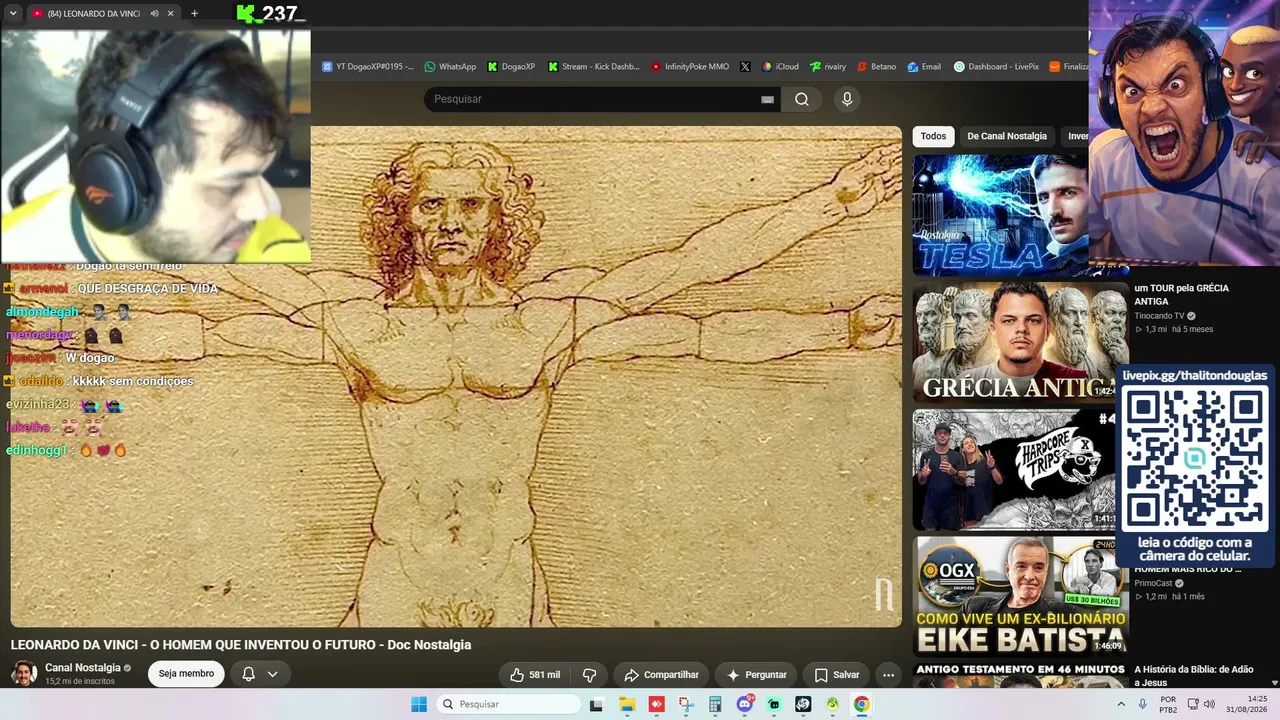This screenshot has width=1280, height=720.
Task: Dislike the Leonardo da Vinci video
Action: click(x=590, y=675)
